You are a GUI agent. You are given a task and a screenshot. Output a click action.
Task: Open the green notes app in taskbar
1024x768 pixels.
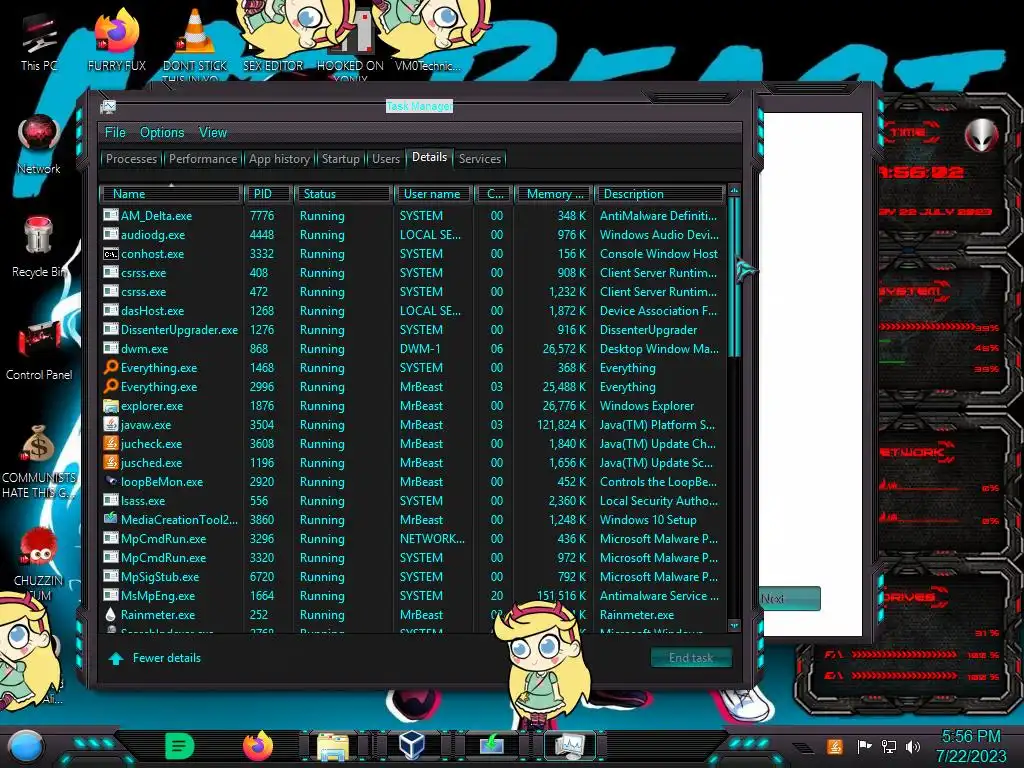point(180,746)
